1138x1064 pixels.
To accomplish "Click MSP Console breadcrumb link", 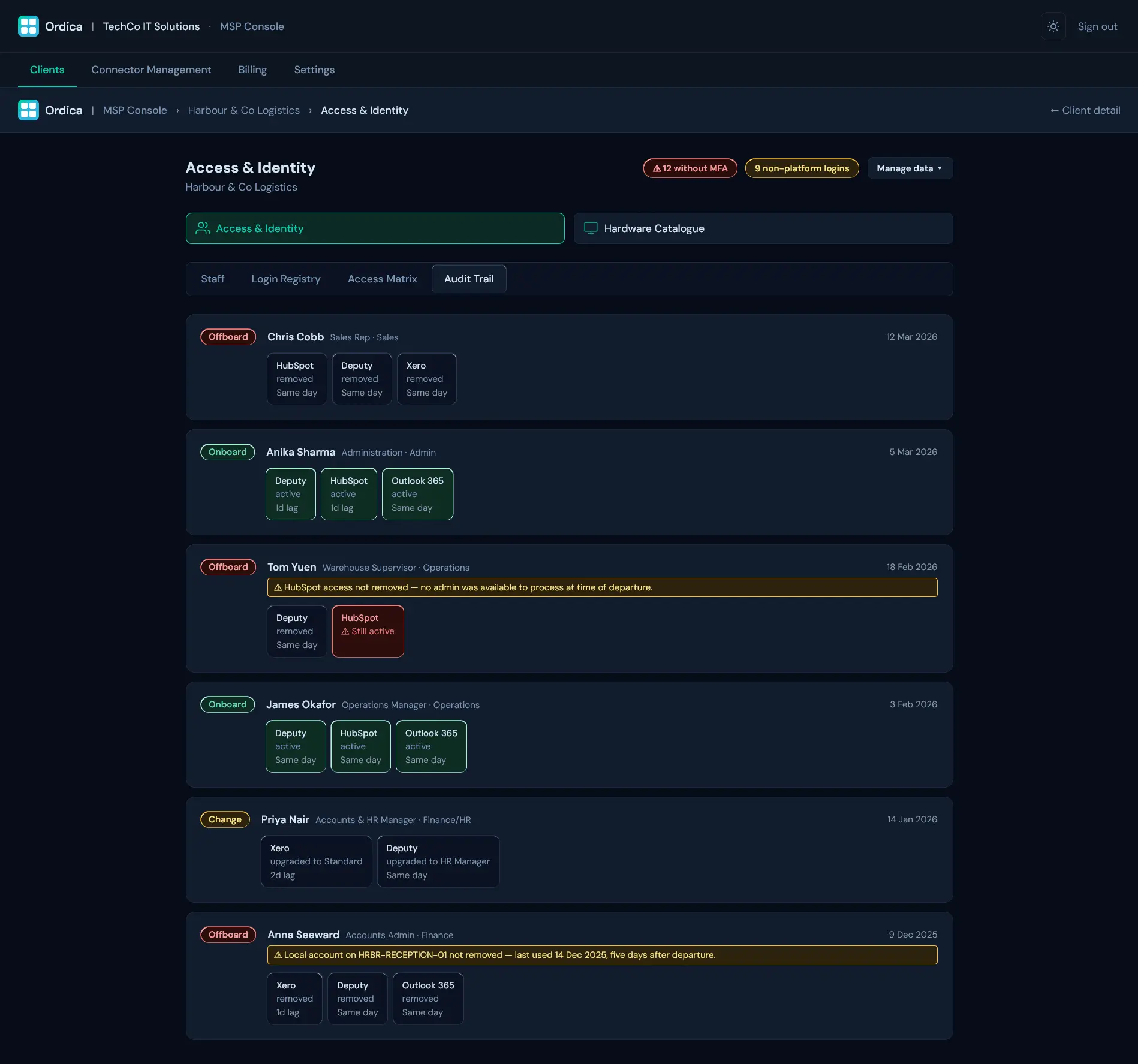I will click(135, 110).
